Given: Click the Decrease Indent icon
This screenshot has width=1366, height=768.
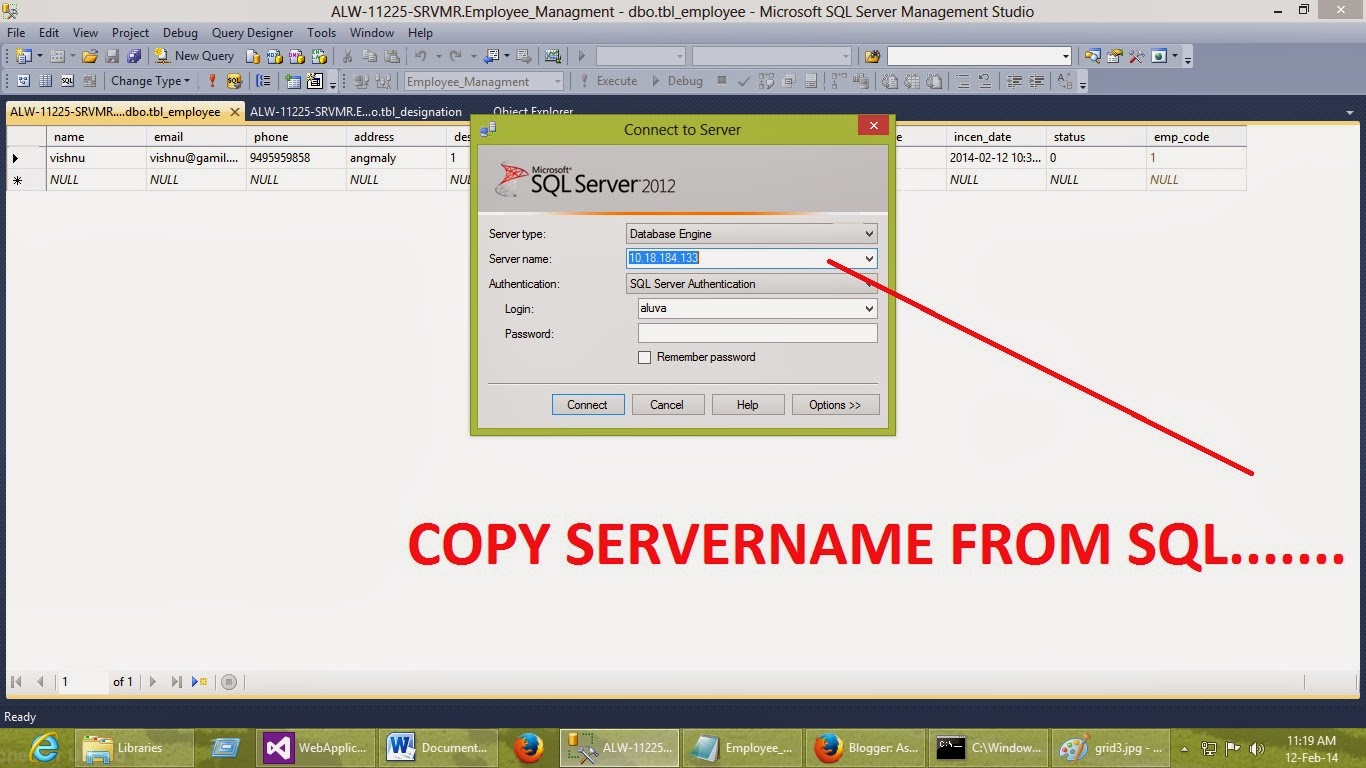Looking at the screenshot, I should (1014, 81).
